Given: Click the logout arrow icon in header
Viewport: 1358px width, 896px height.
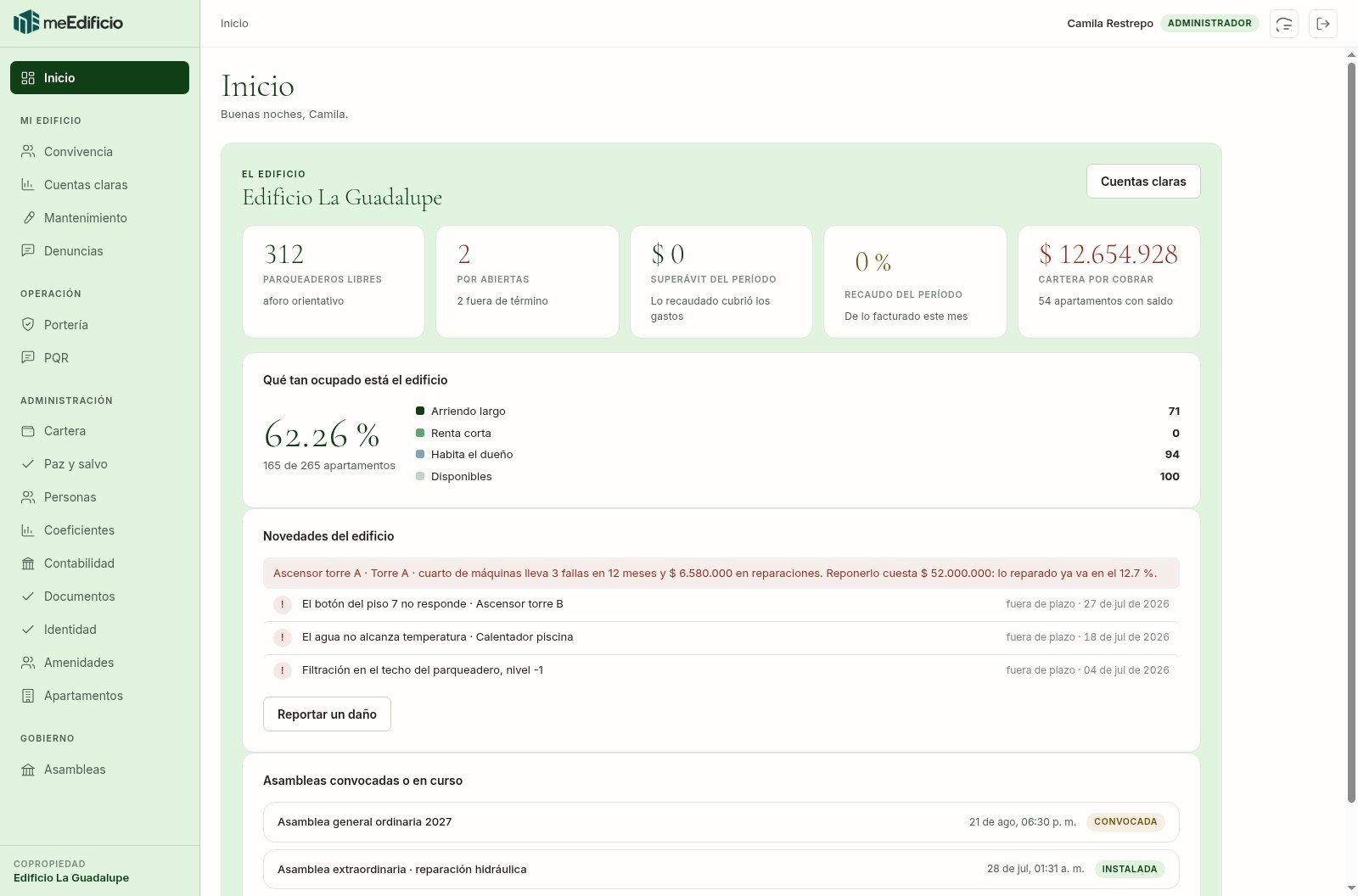Looking at the screenshot, I should [1323, 24].
